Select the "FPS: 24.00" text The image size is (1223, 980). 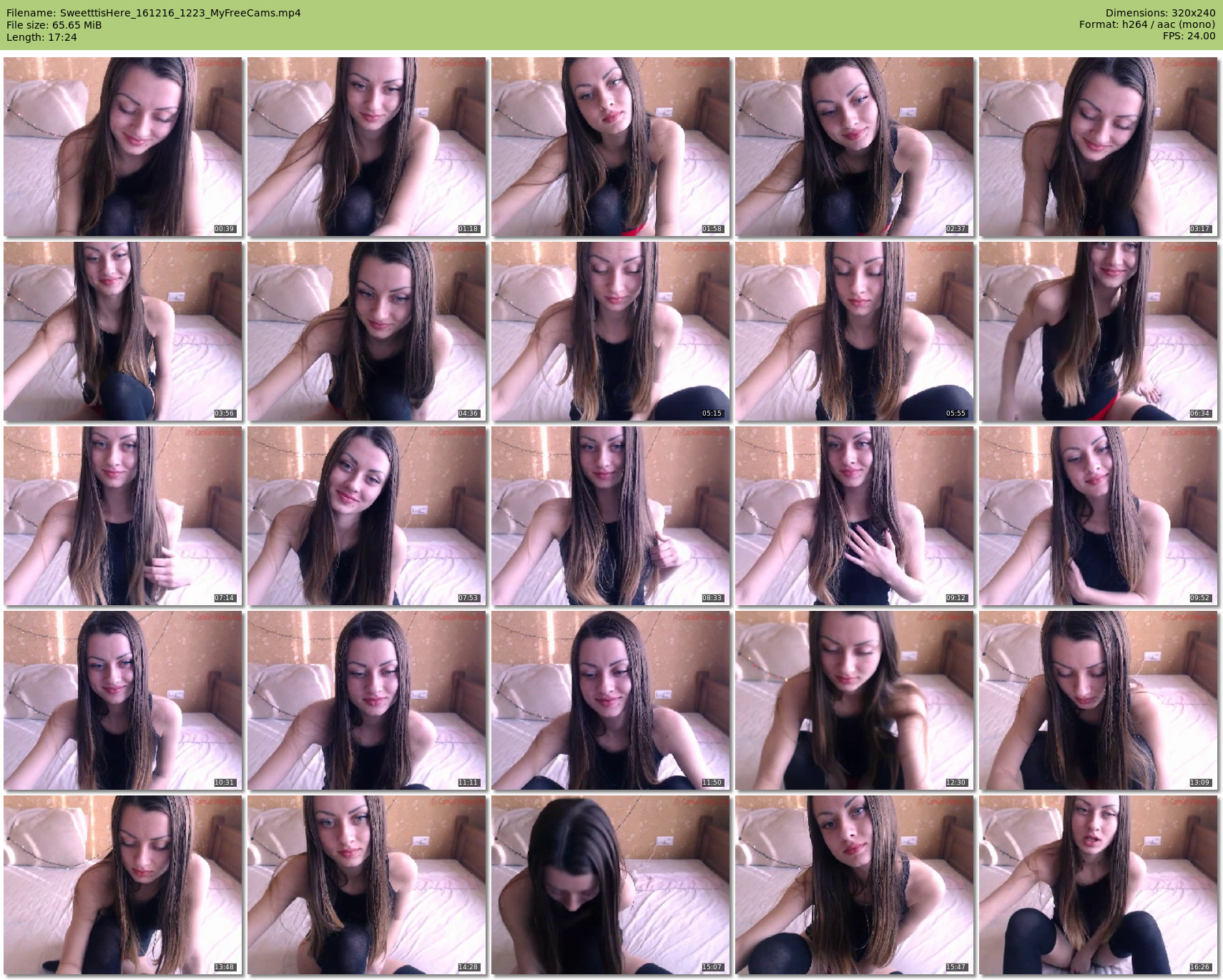pyautogui.click(x=1189, y=36)
